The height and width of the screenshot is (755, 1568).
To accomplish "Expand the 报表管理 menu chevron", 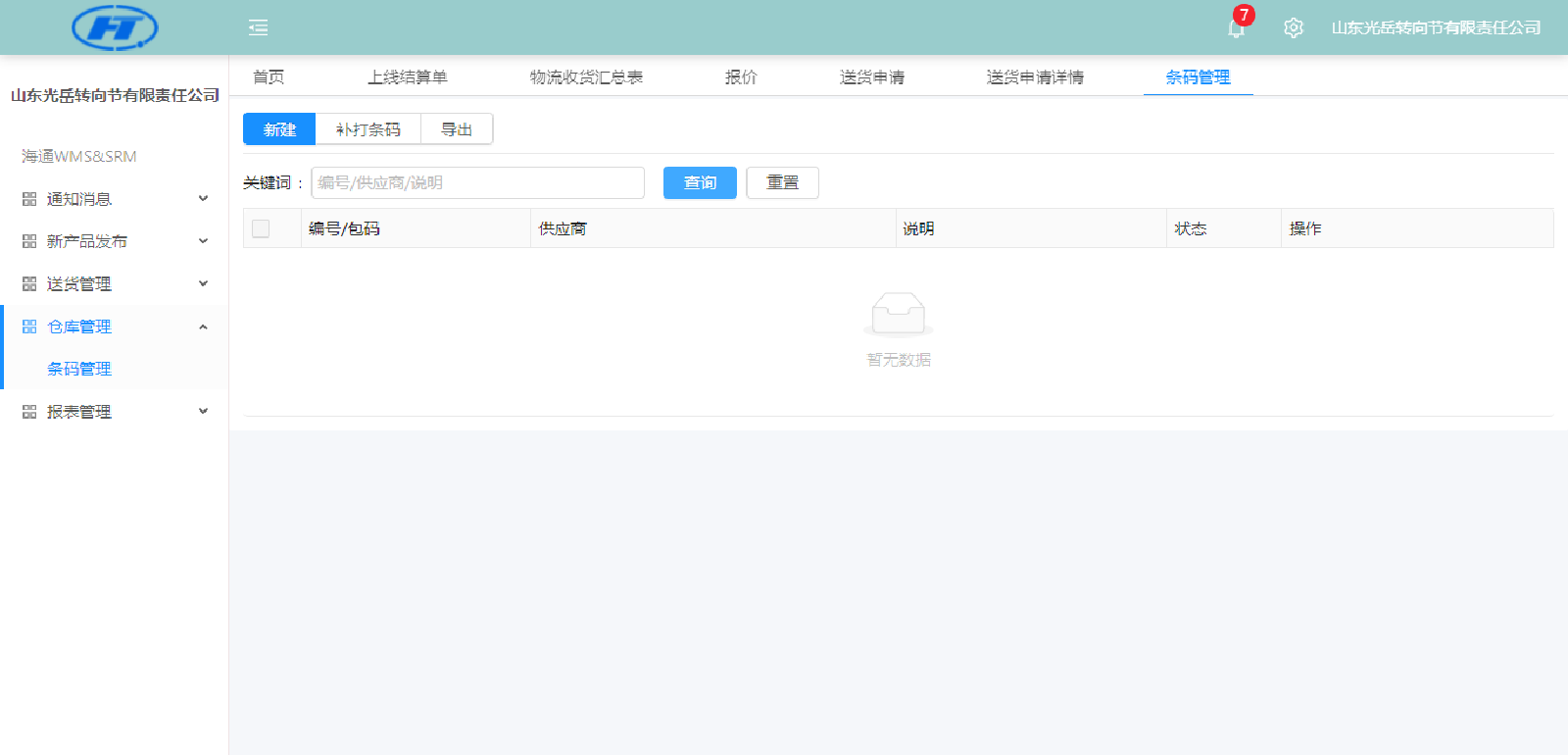I will coord(203,412).
